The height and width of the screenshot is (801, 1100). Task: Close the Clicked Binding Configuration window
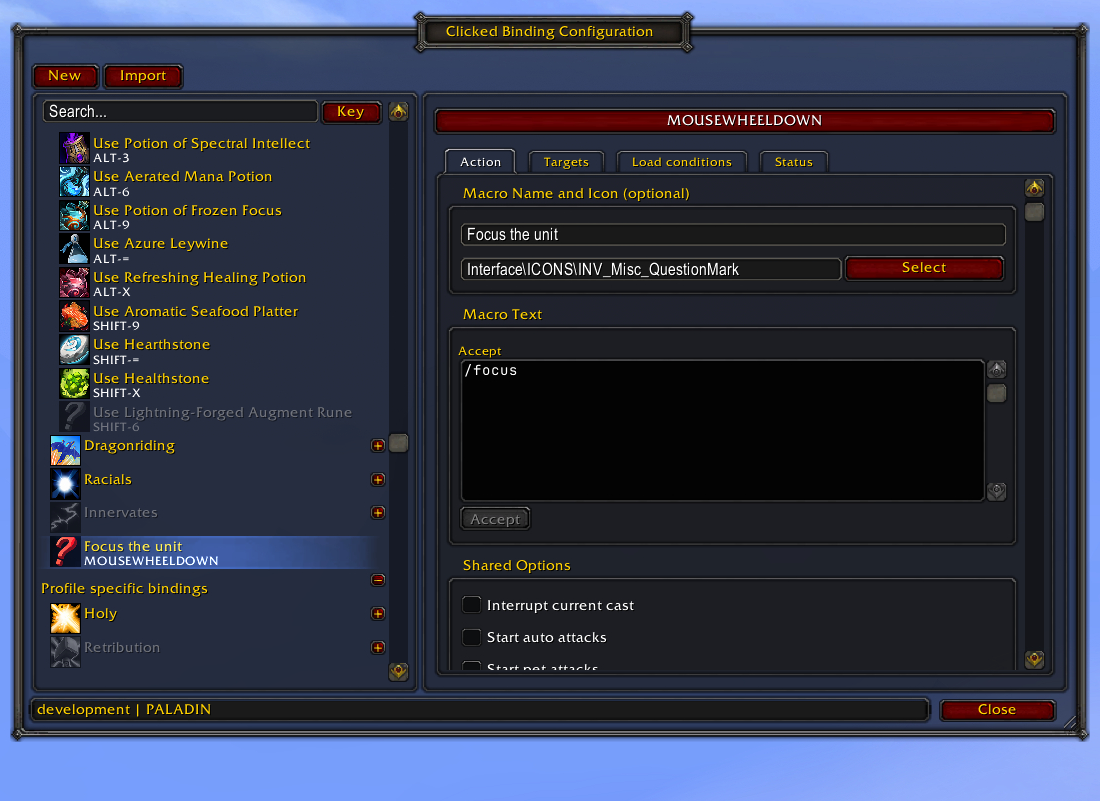click(x=997, y=710)
